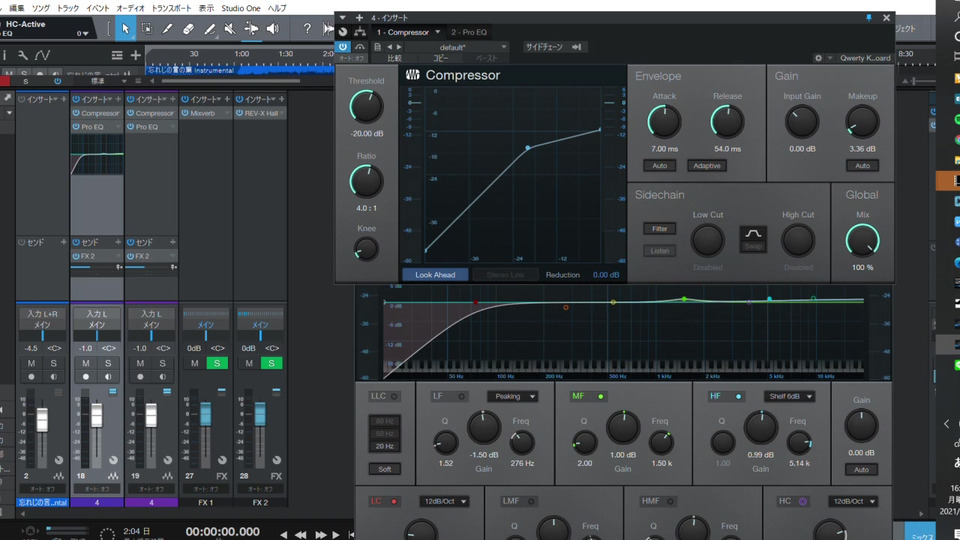Open the default preset dropdown
This screenshot has height=540, width=960.
457,47
